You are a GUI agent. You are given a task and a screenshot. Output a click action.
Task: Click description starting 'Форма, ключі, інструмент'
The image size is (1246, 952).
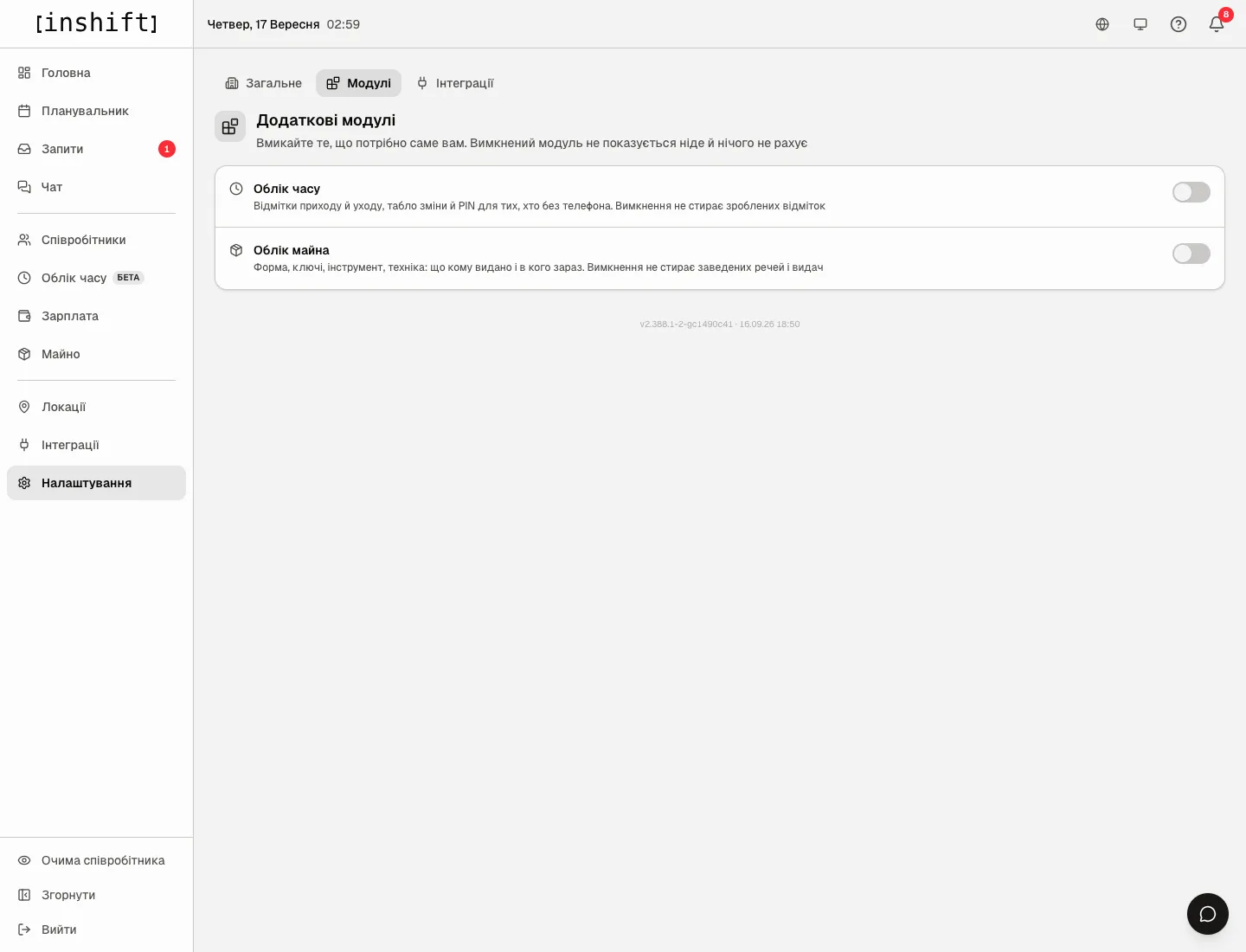[538, 267]
